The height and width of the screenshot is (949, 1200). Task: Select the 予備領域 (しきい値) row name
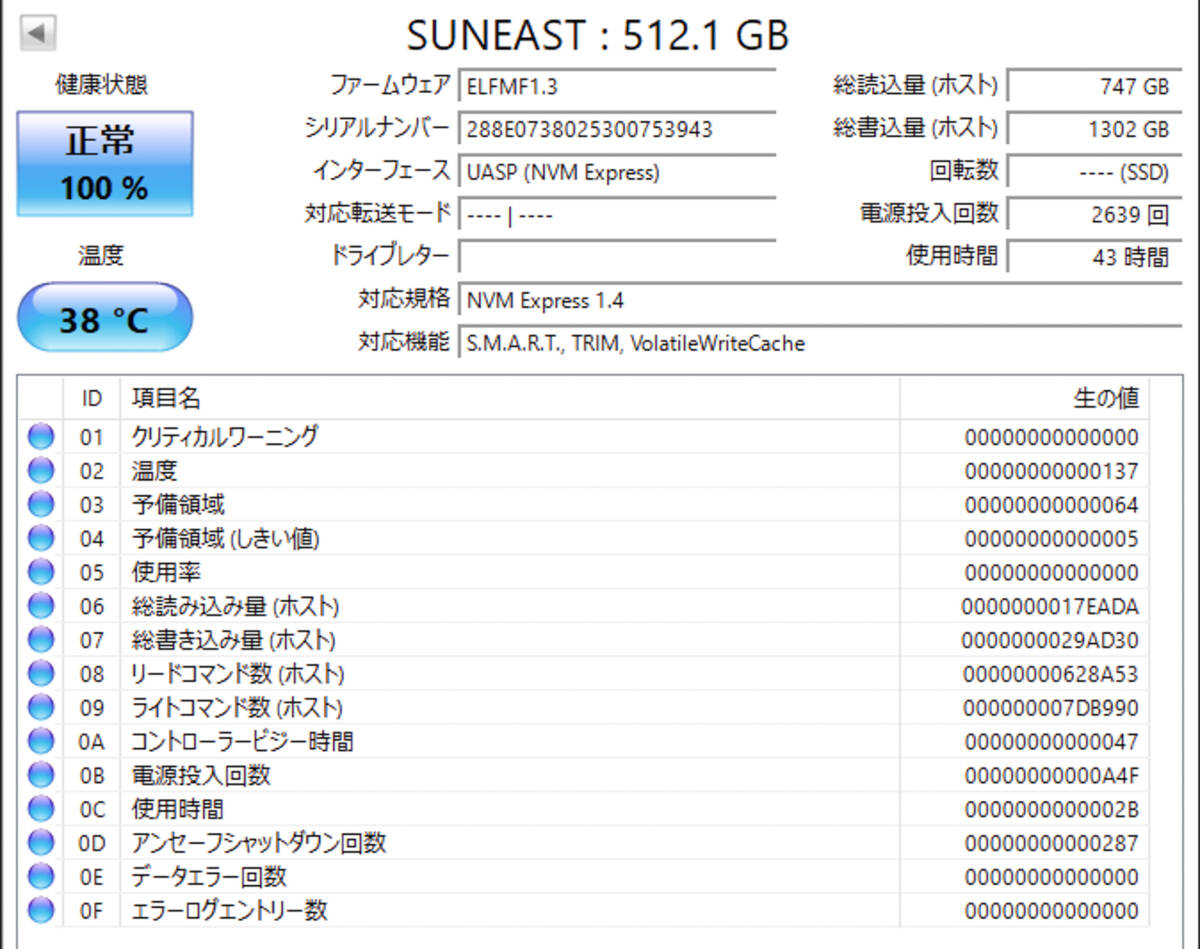tap(225, 539)
